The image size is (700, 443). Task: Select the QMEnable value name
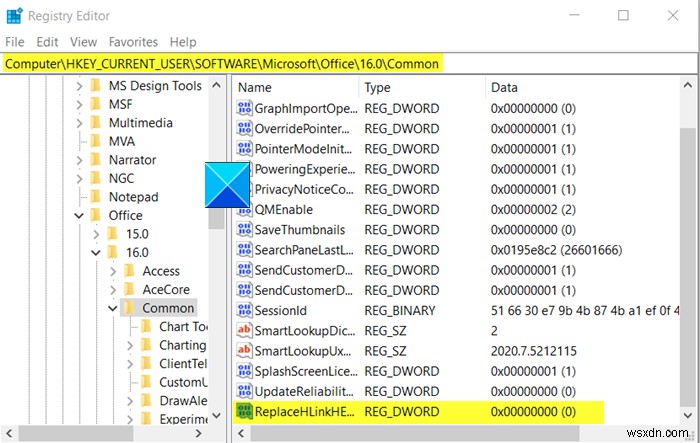click(283, 209)
